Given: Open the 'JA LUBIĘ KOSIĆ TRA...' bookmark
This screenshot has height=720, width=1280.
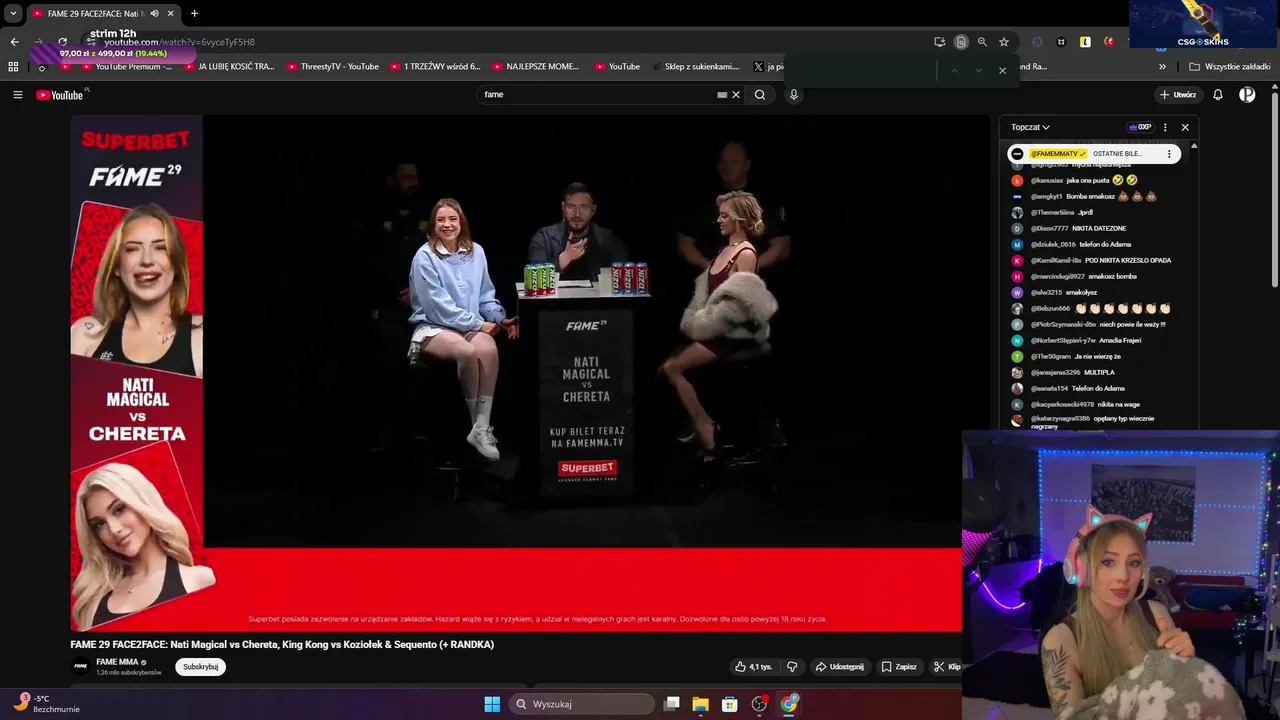Looking at the screenshot, I should pos(229,67).
